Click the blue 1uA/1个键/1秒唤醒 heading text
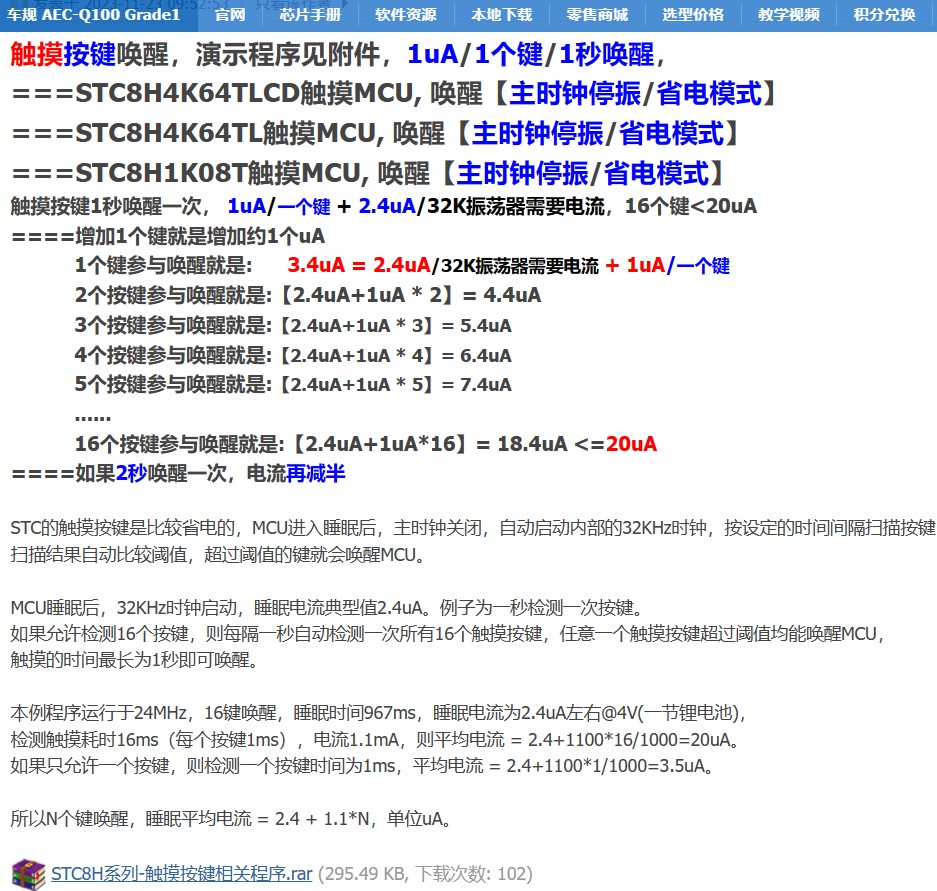The image size is (937, 891). [531, 54]
